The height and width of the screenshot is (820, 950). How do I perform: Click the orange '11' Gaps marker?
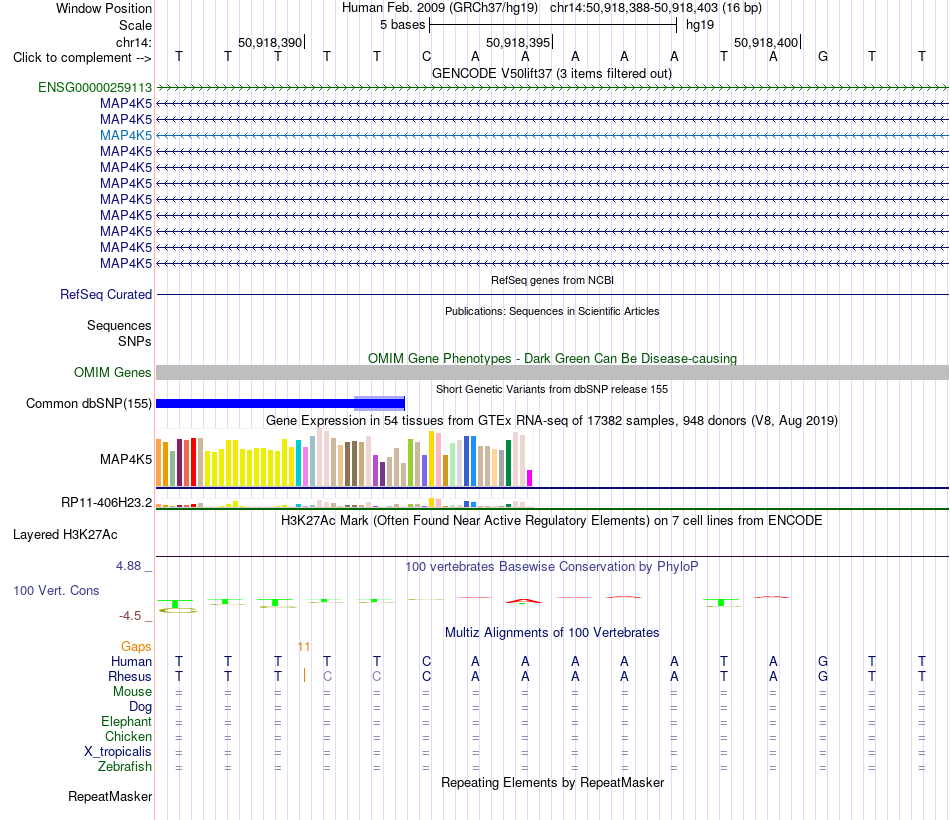304,647
